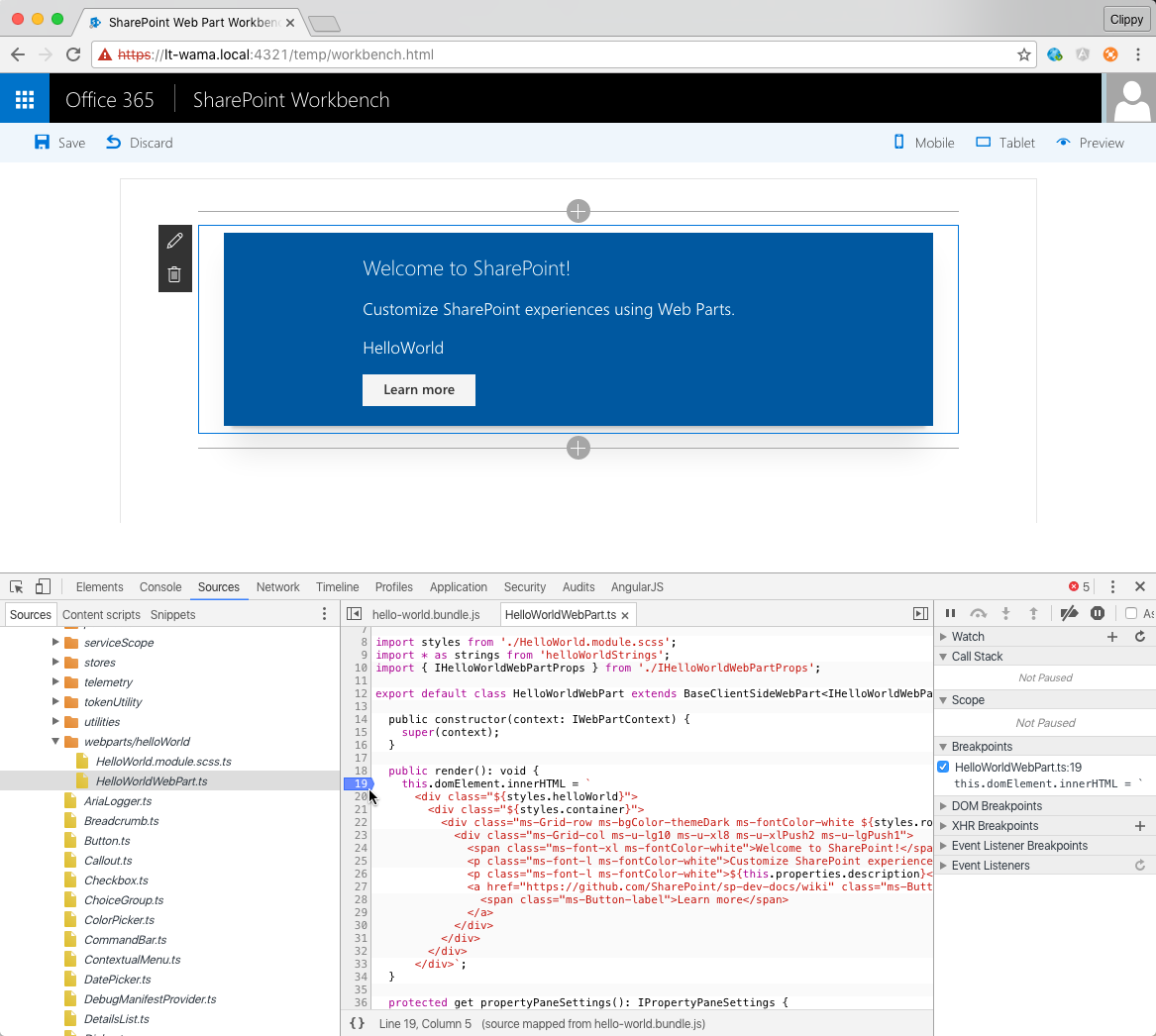1156x1036 pixels.
Task: Hide the debugger sidebar
Action: pos(920,613)
